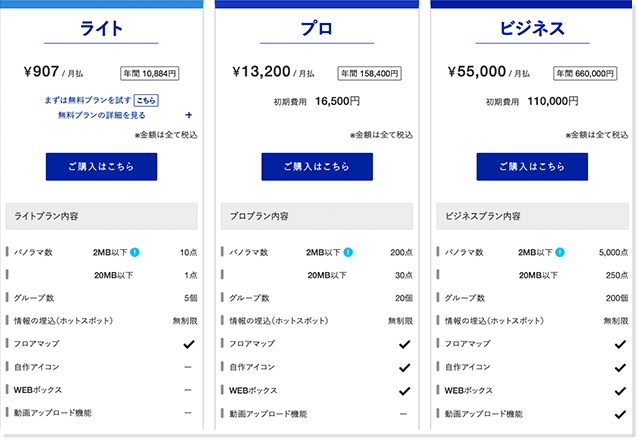The image size is (638, 440).
Task: Click the こちら free trial badge
Action: coord(146,101)
